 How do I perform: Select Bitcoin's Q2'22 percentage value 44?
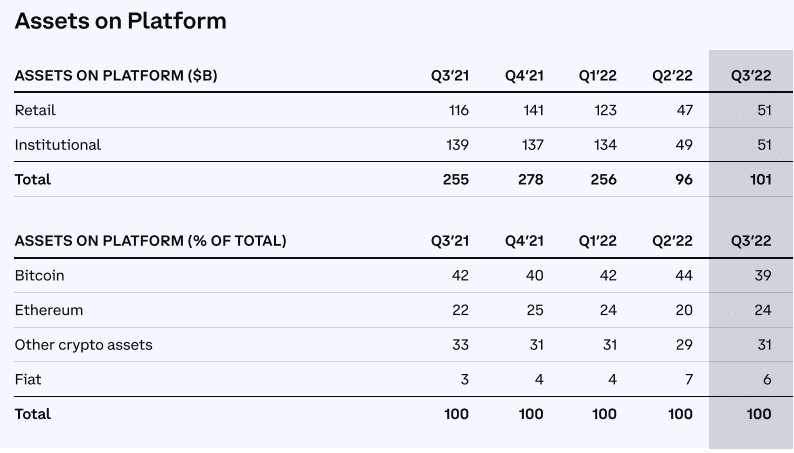pos(684,275)
